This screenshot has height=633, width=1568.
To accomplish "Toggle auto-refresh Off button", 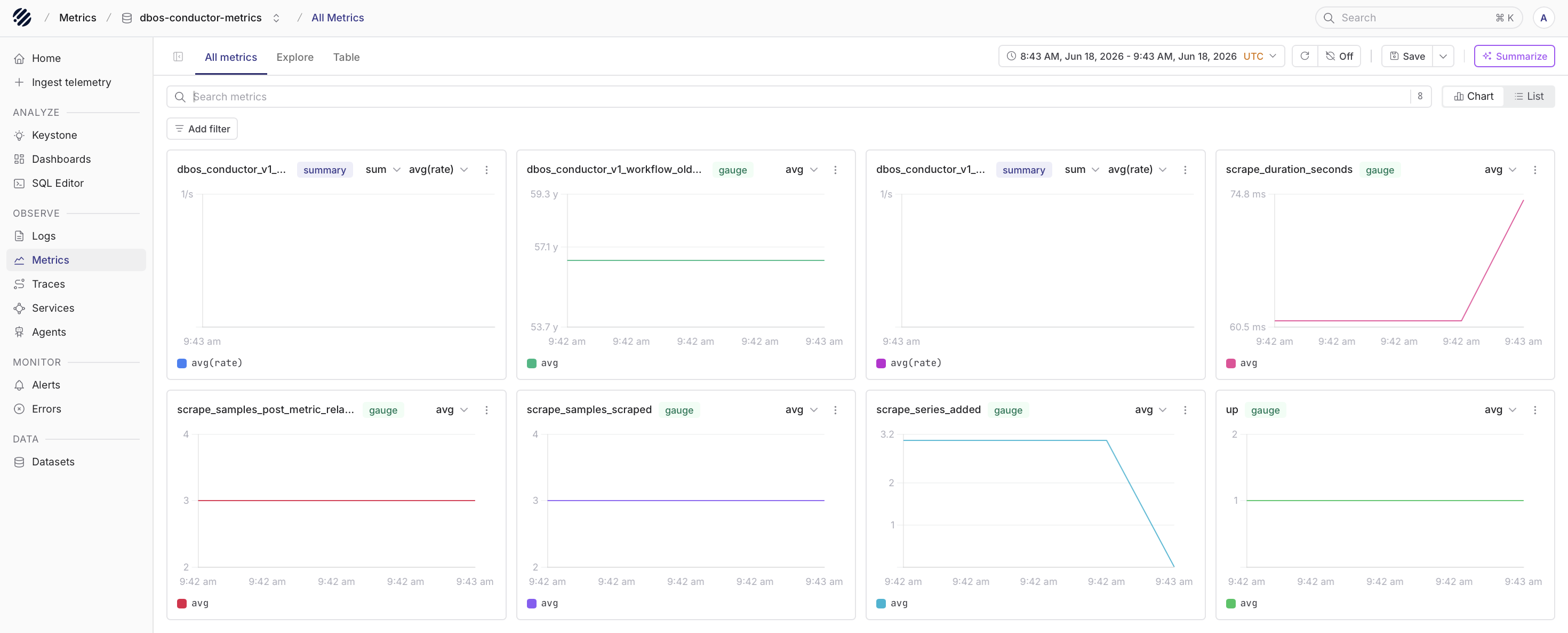I will click(1339, 56).
